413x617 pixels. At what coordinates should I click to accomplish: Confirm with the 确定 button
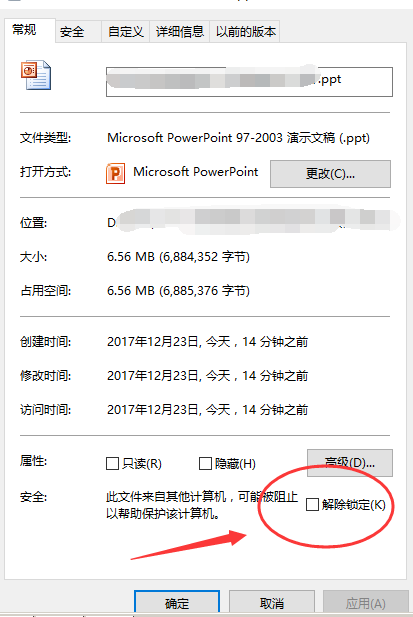point(177,603)
